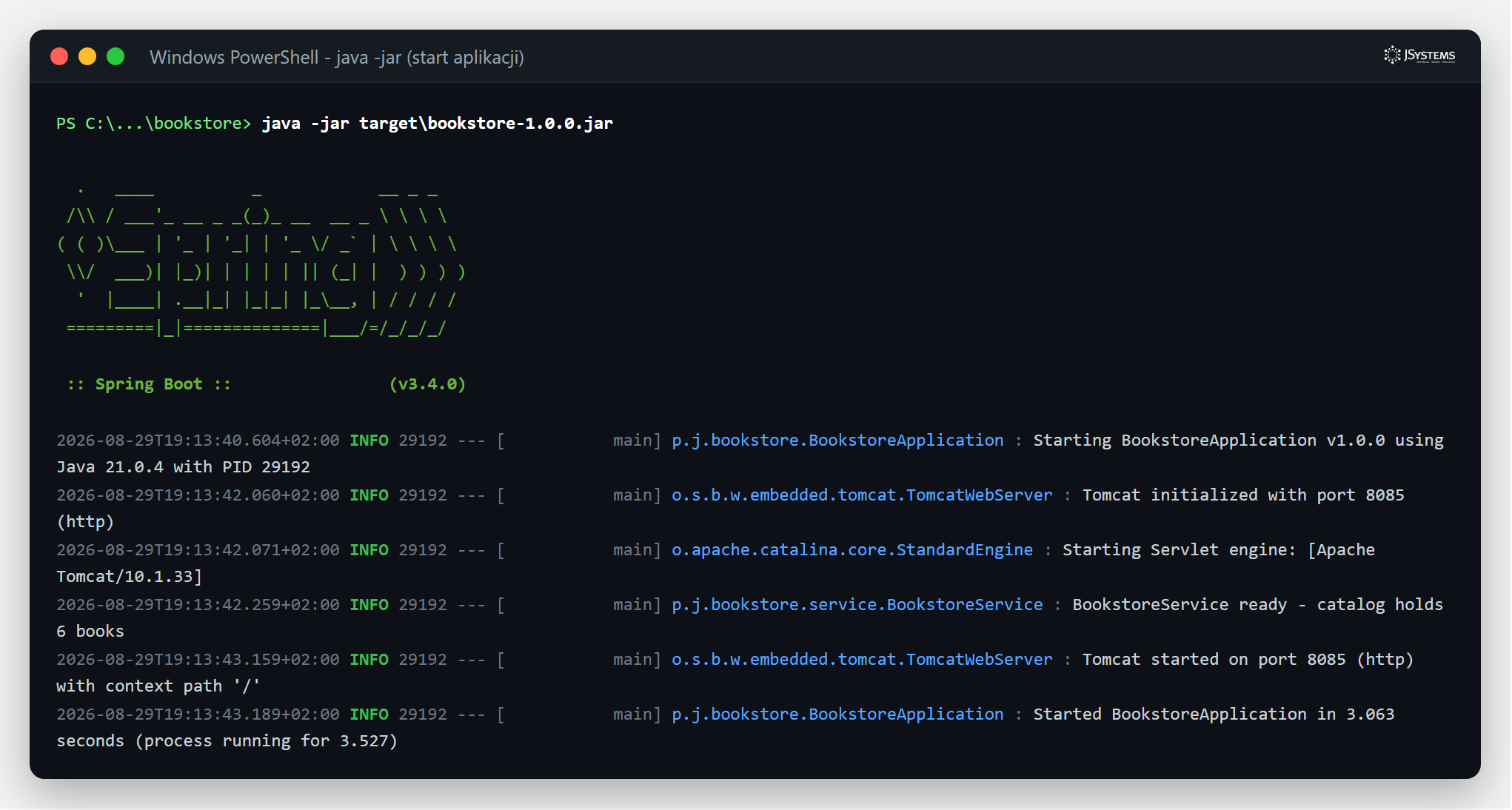Click the prompt 'PS C:\...\bookstore>'
1512x810 pixels.
[x=154, y=124]
